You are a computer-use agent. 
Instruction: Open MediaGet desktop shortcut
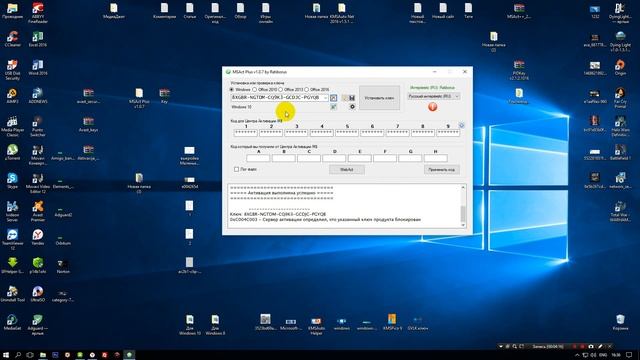click(12, 322)
